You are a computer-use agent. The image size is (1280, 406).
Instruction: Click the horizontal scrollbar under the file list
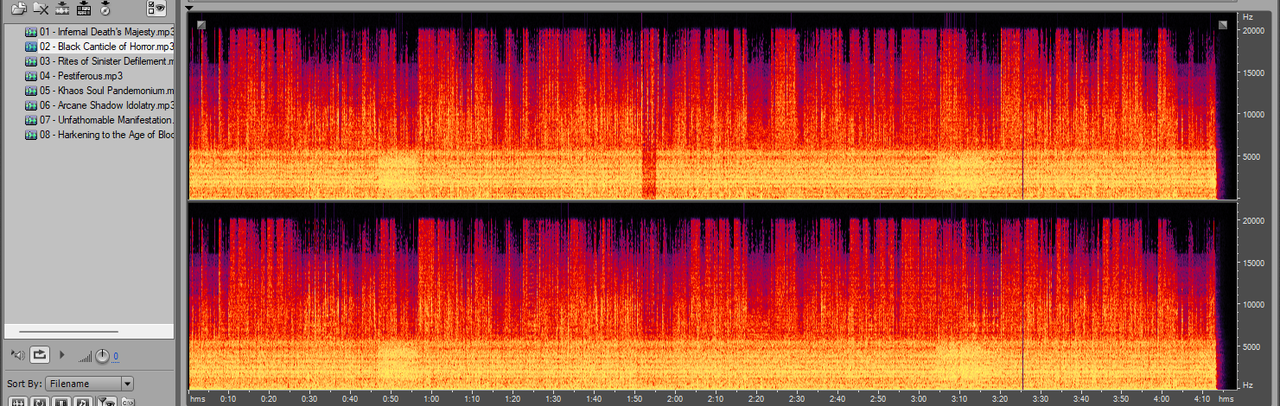(68, 330)
